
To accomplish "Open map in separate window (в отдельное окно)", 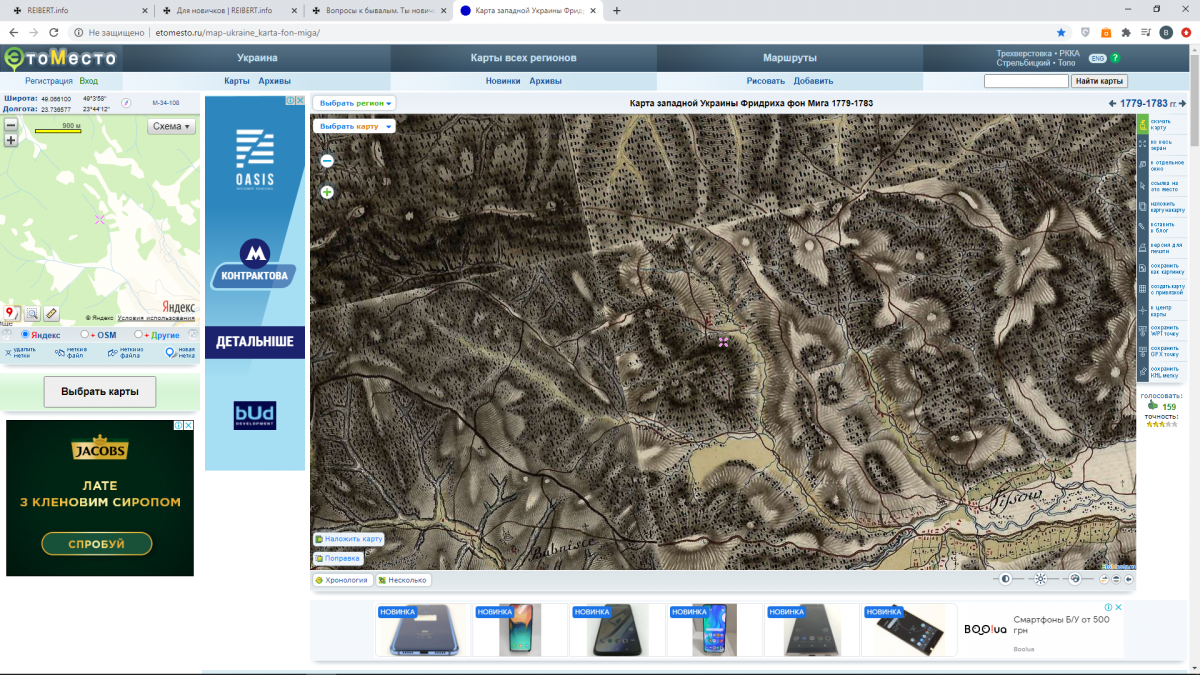I will 1143,165.
